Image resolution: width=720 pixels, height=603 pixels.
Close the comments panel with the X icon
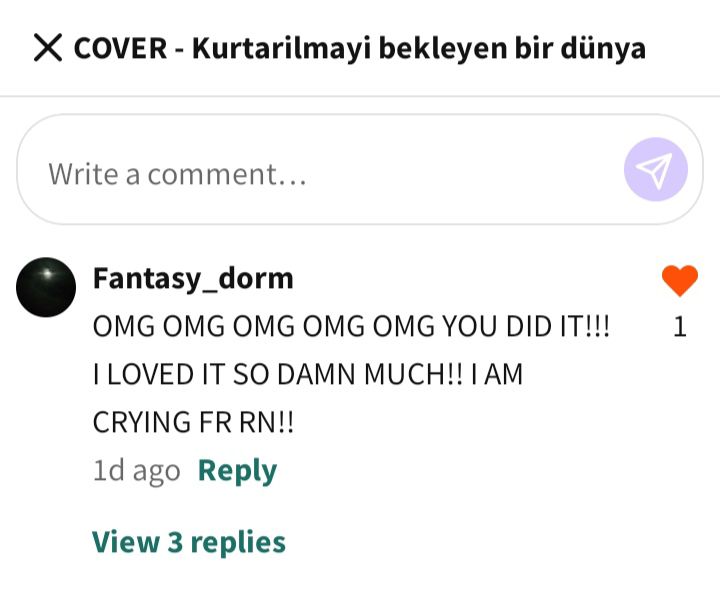click(x=48, y=47)
